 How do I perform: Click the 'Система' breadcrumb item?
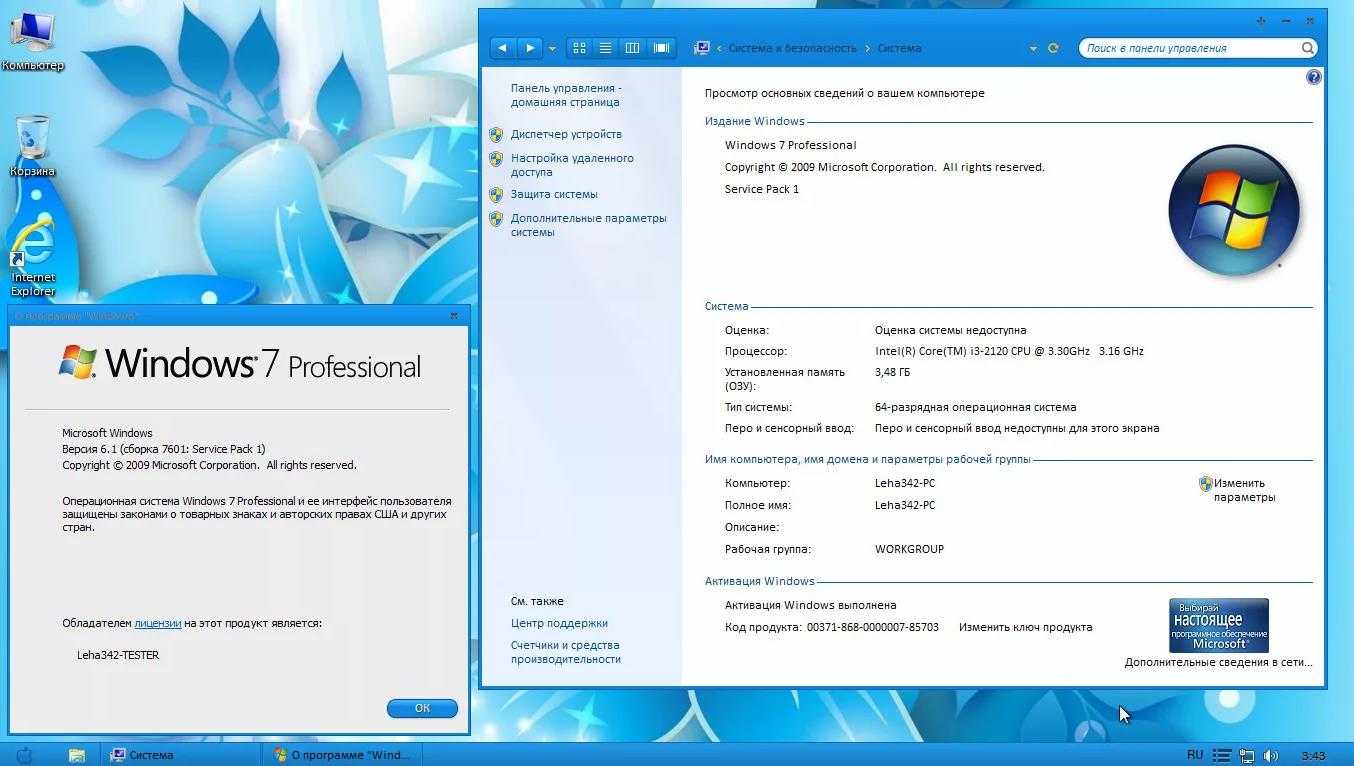pyautogui.click(x=900, y=48)
